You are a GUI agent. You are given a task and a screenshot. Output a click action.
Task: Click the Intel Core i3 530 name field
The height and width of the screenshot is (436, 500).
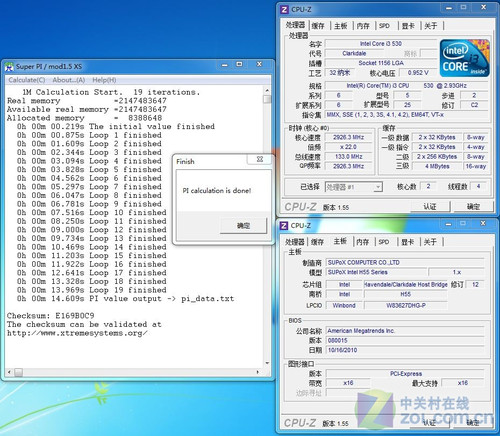(x=381, y=44)
